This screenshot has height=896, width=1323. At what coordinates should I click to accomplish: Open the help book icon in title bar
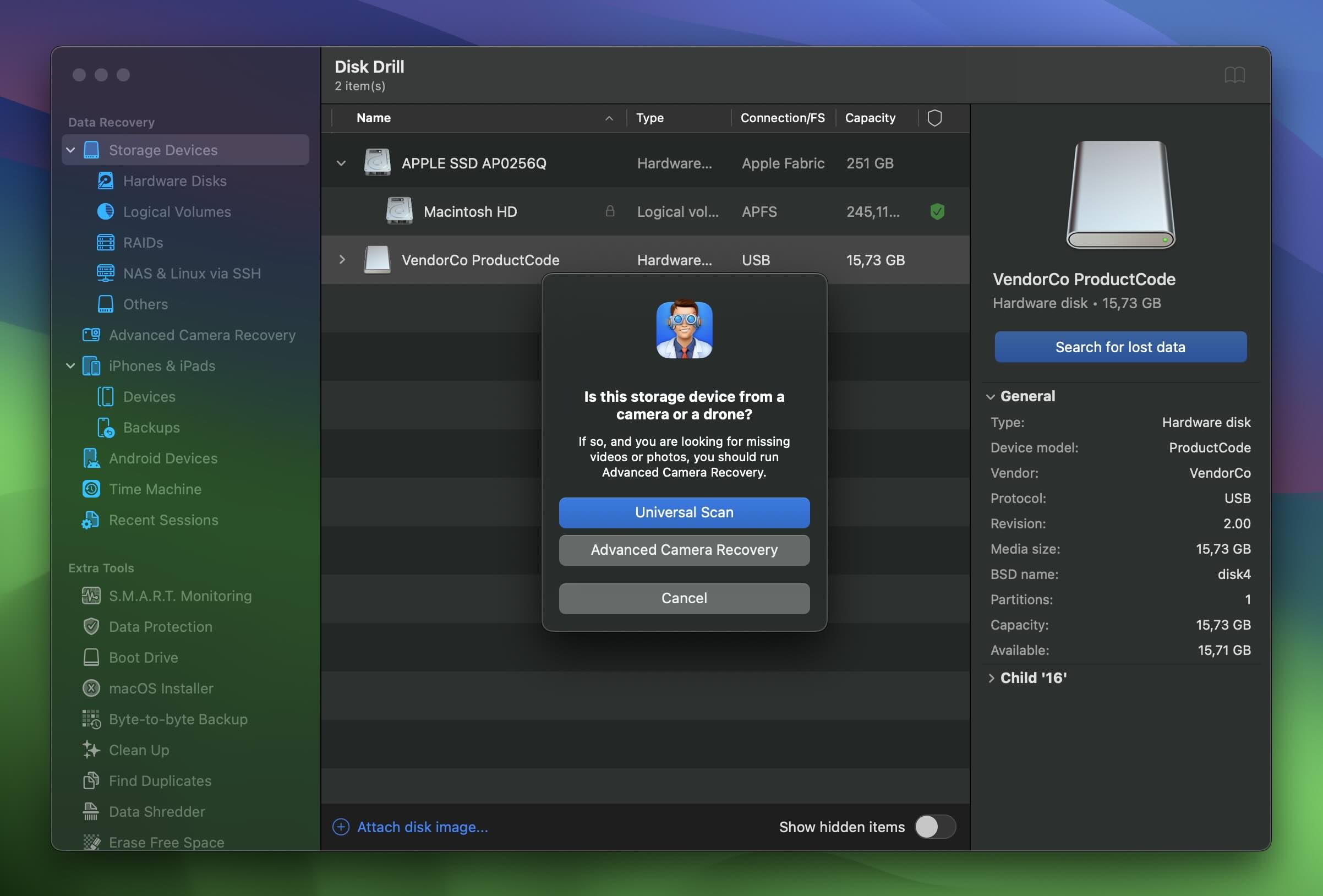click(1234, 74)
